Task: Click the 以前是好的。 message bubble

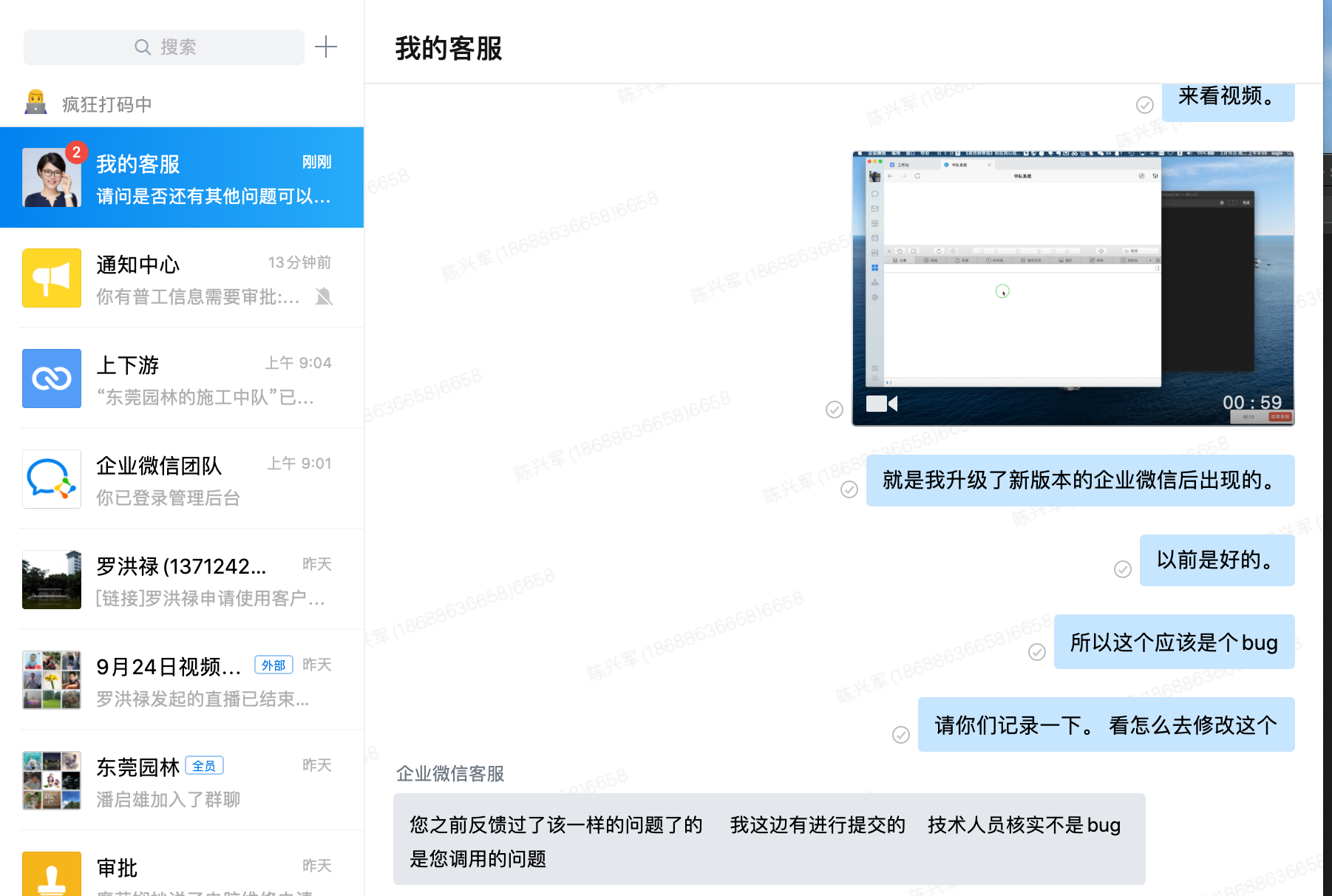Action: tap(1217, 560)
